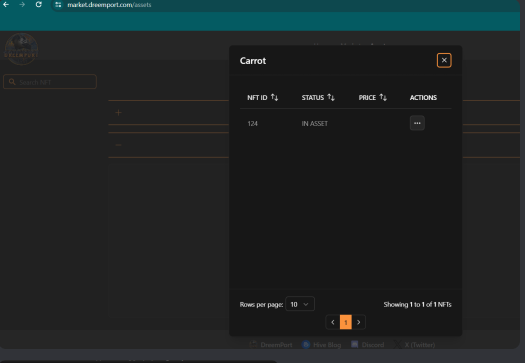This screenshot has width=525, height=363.
Task: Open actions menu for NFT 124
Action: click(x=417, y=123)
